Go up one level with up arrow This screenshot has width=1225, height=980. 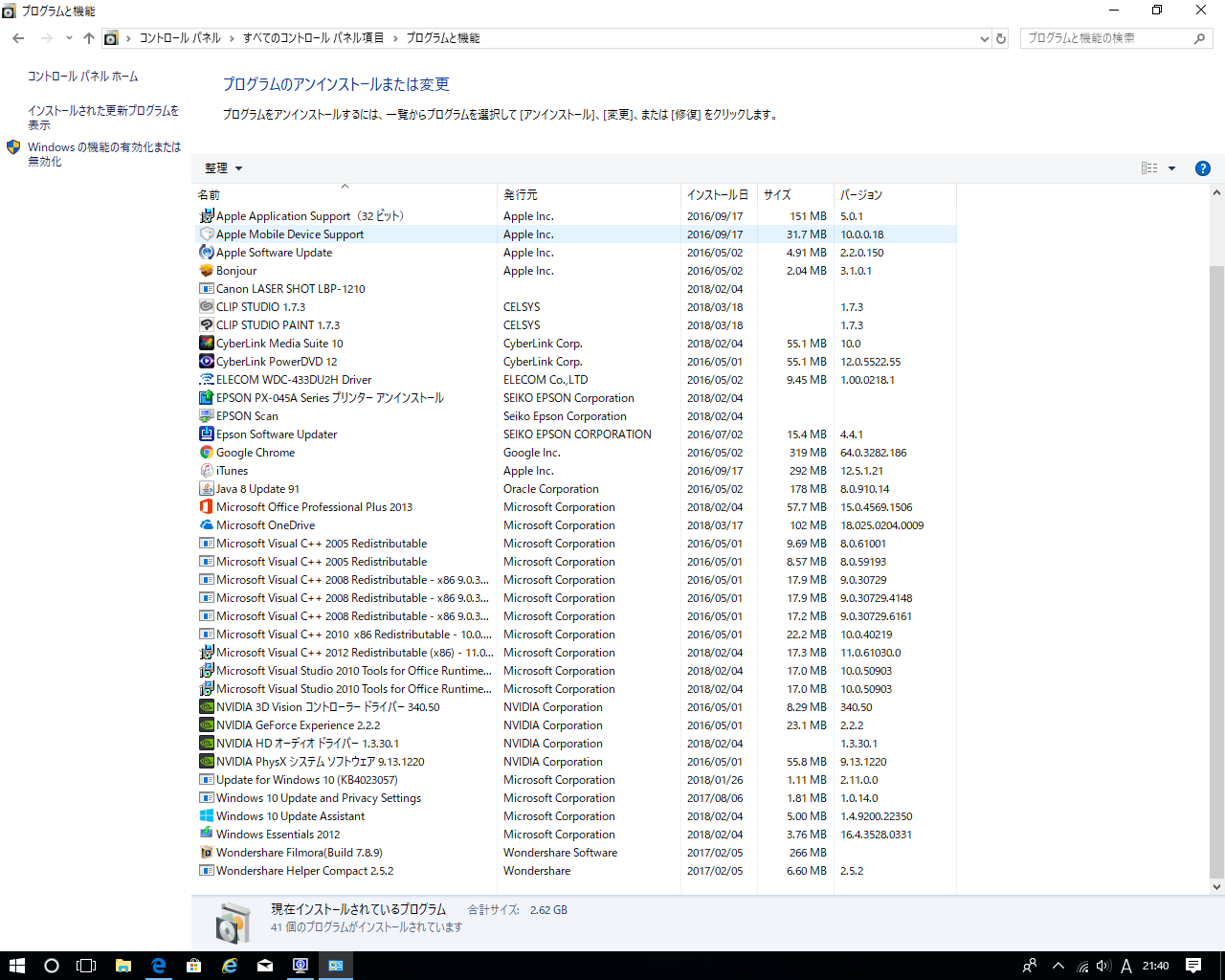tap(89, 38)
